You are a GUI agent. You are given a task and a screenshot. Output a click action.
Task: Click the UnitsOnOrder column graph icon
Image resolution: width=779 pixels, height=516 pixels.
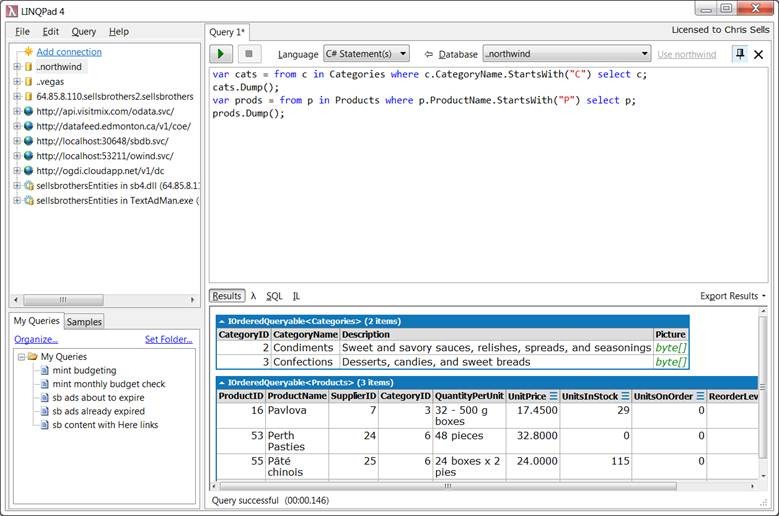click(x=700, y=396)
